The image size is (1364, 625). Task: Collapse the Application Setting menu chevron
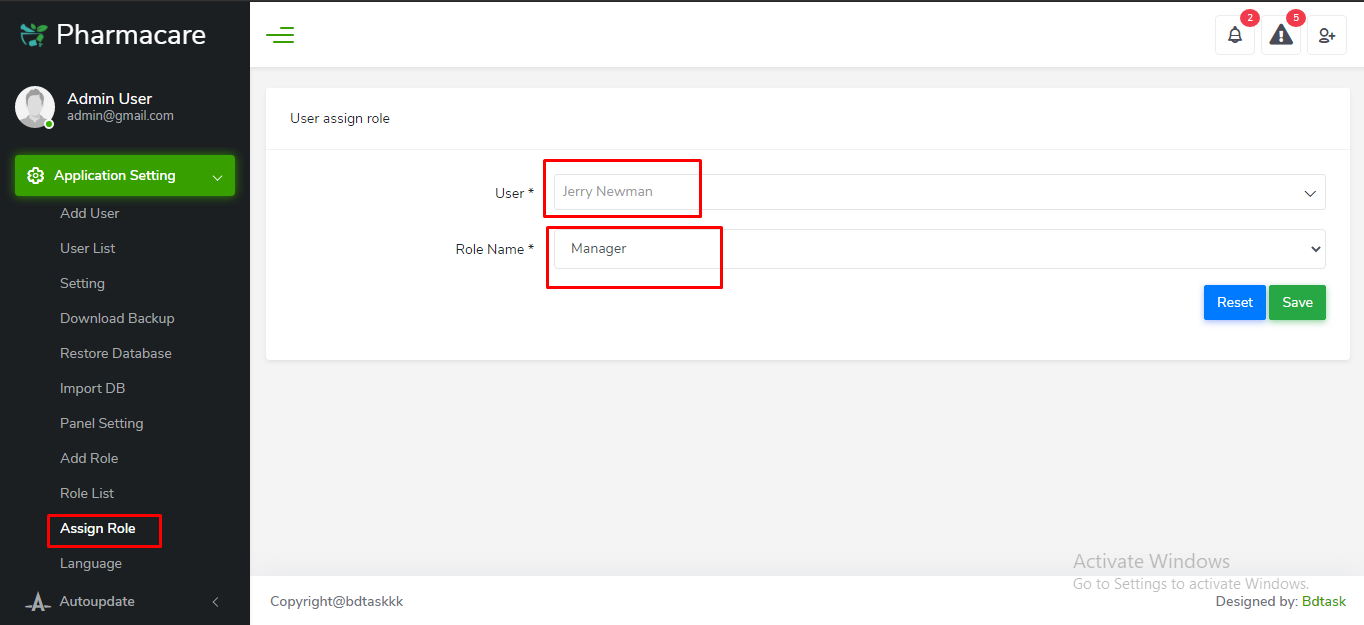[x=217, y=178]
